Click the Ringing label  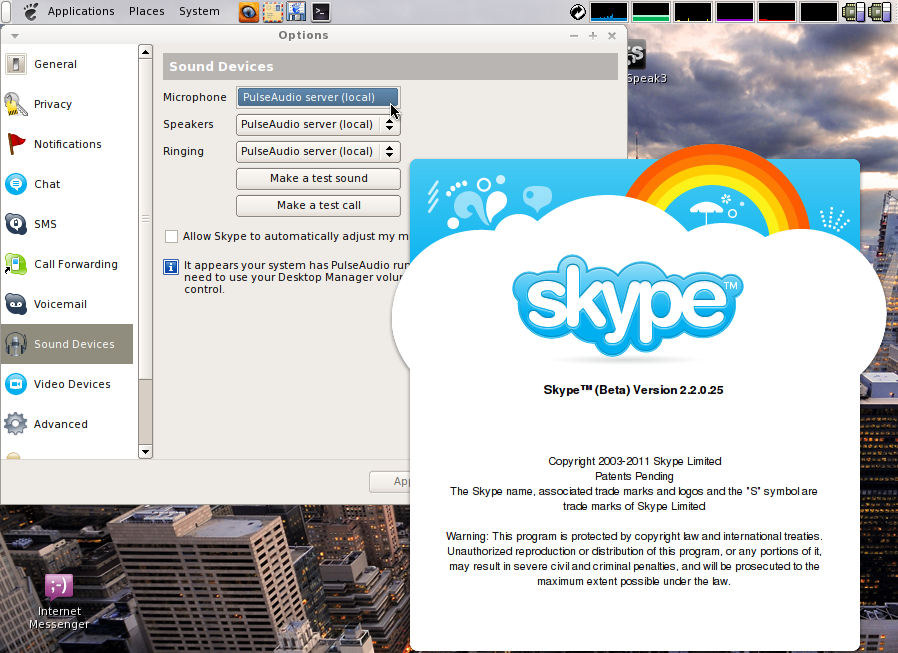183,151
